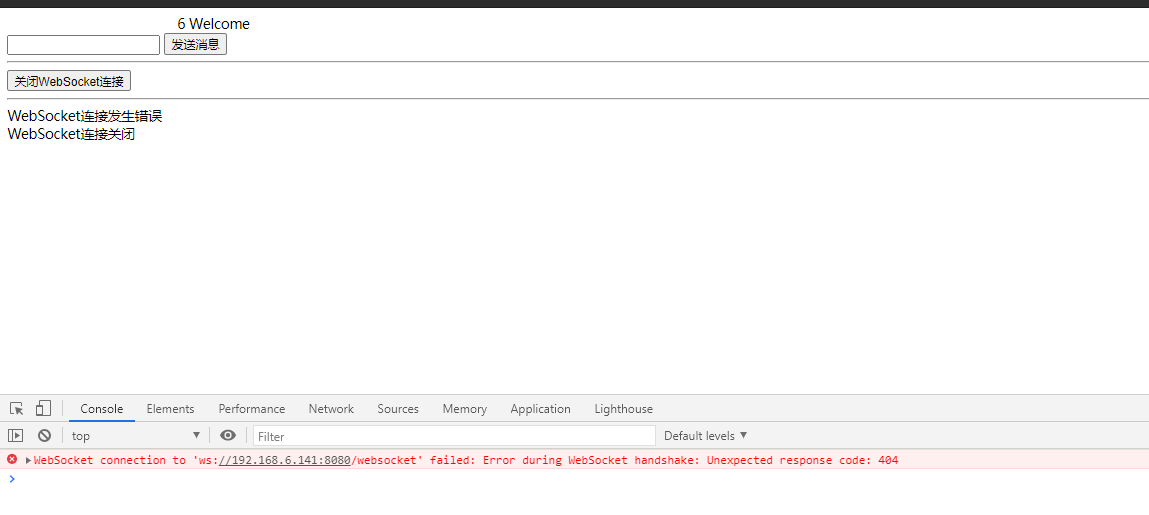Image resolution: width=1149 pixels, height=515 pixels.
Task: Select the '6 Welcome' text
Action: (x=213, y=23)
